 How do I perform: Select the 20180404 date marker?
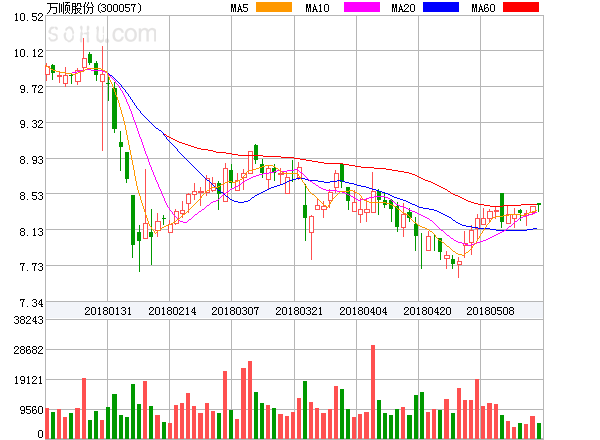pos(362,311)
